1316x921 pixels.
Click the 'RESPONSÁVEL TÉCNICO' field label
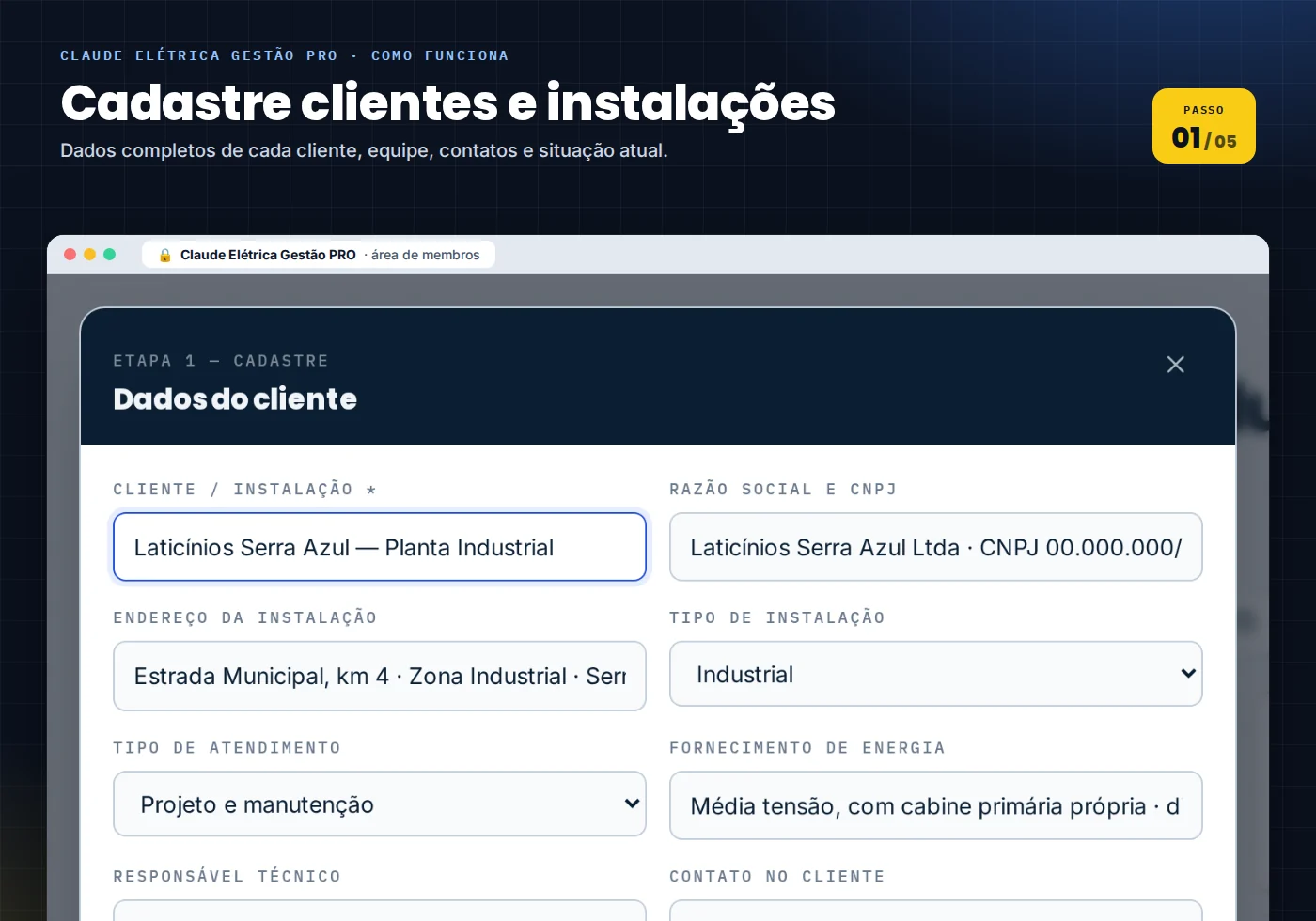click(227, 877)
